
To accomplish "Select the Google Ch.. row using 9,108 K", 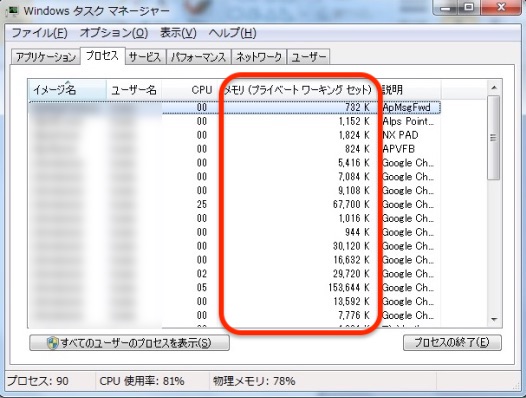I will 235,191.
